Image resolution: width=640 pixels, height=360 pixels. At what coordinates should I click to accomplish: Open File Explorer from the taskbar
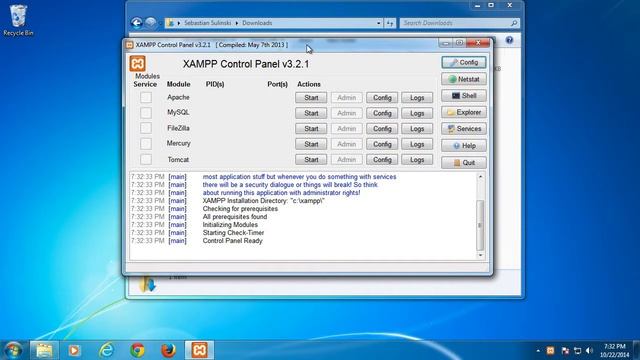pyautogui.click(x=44, y=350)
